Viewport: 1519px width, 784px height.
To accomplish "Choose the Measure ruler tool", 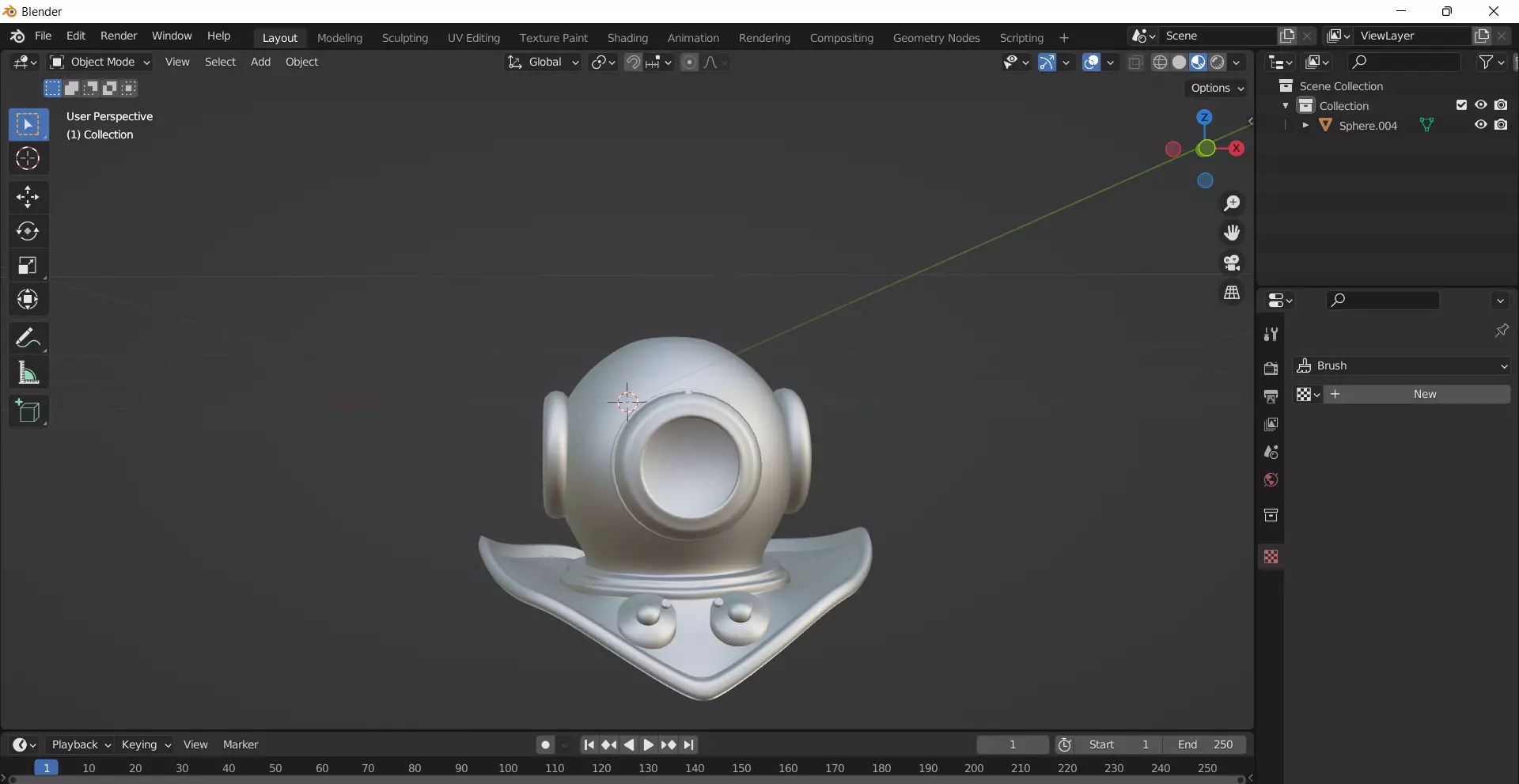I will click(28, 372).
